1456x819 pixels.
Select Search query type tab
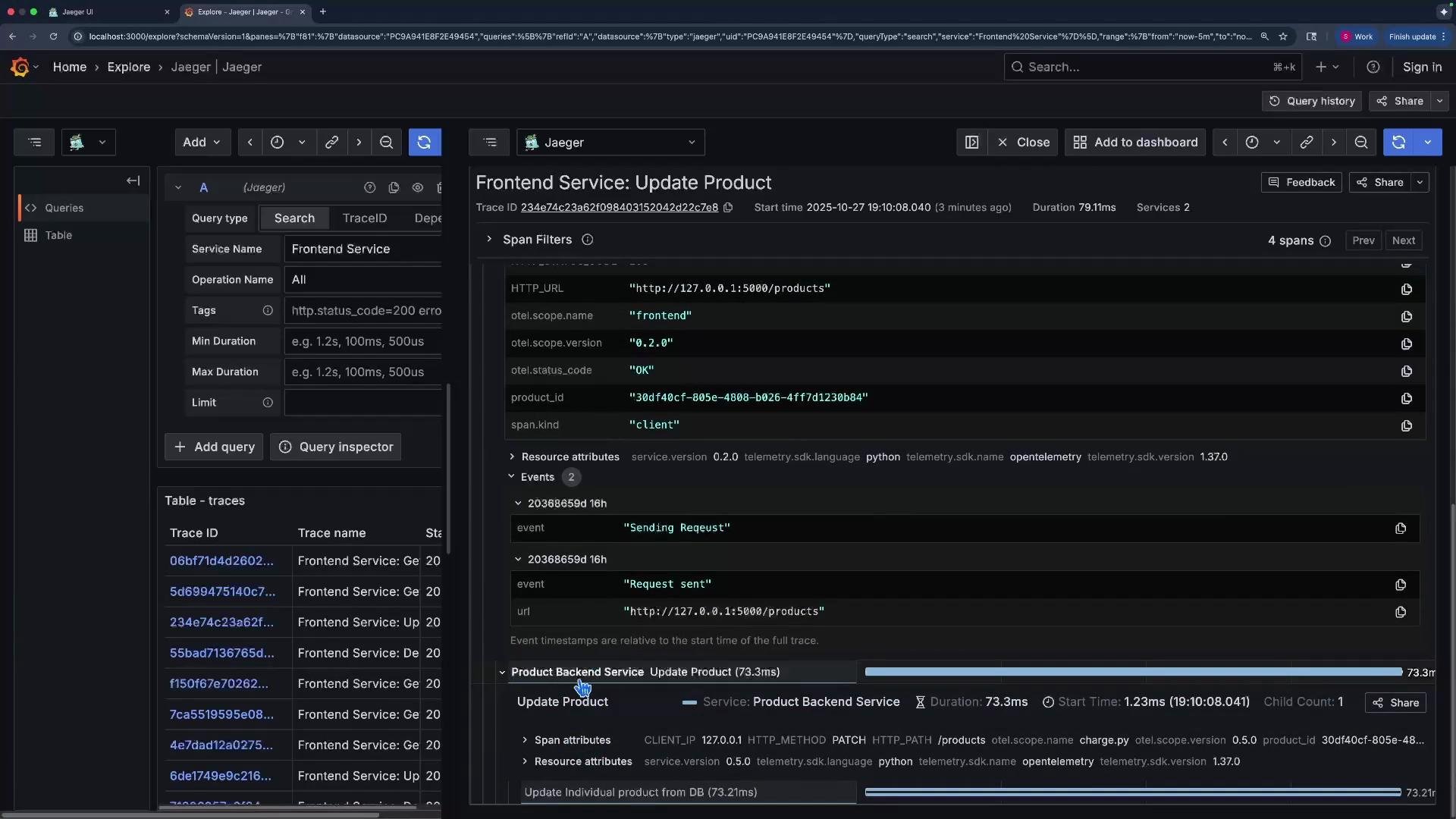coord(294,218)
